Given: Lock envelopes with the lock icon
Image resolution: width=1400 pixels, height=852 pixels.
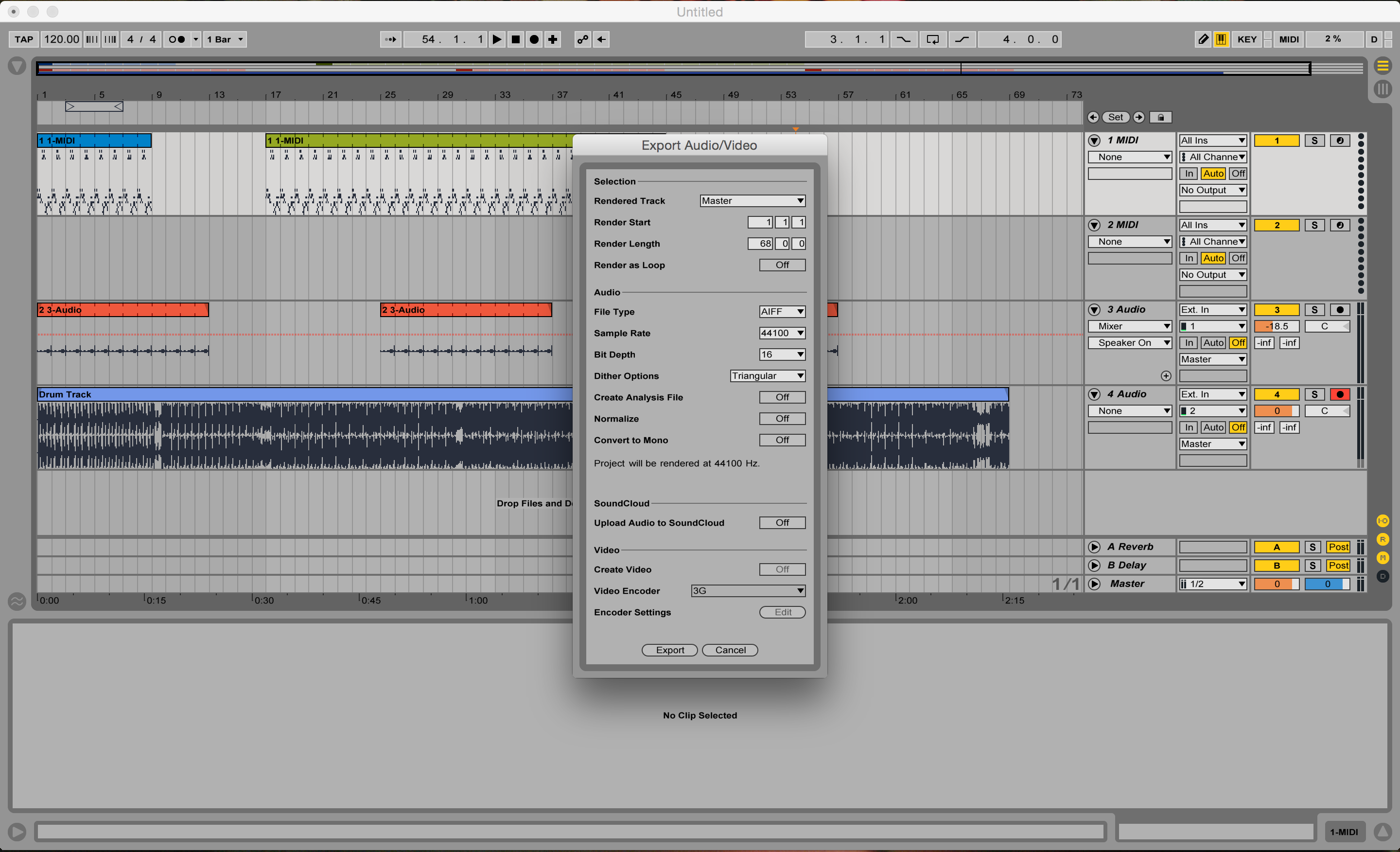Looking at the screenshot, I should [x=1161, y=117].
